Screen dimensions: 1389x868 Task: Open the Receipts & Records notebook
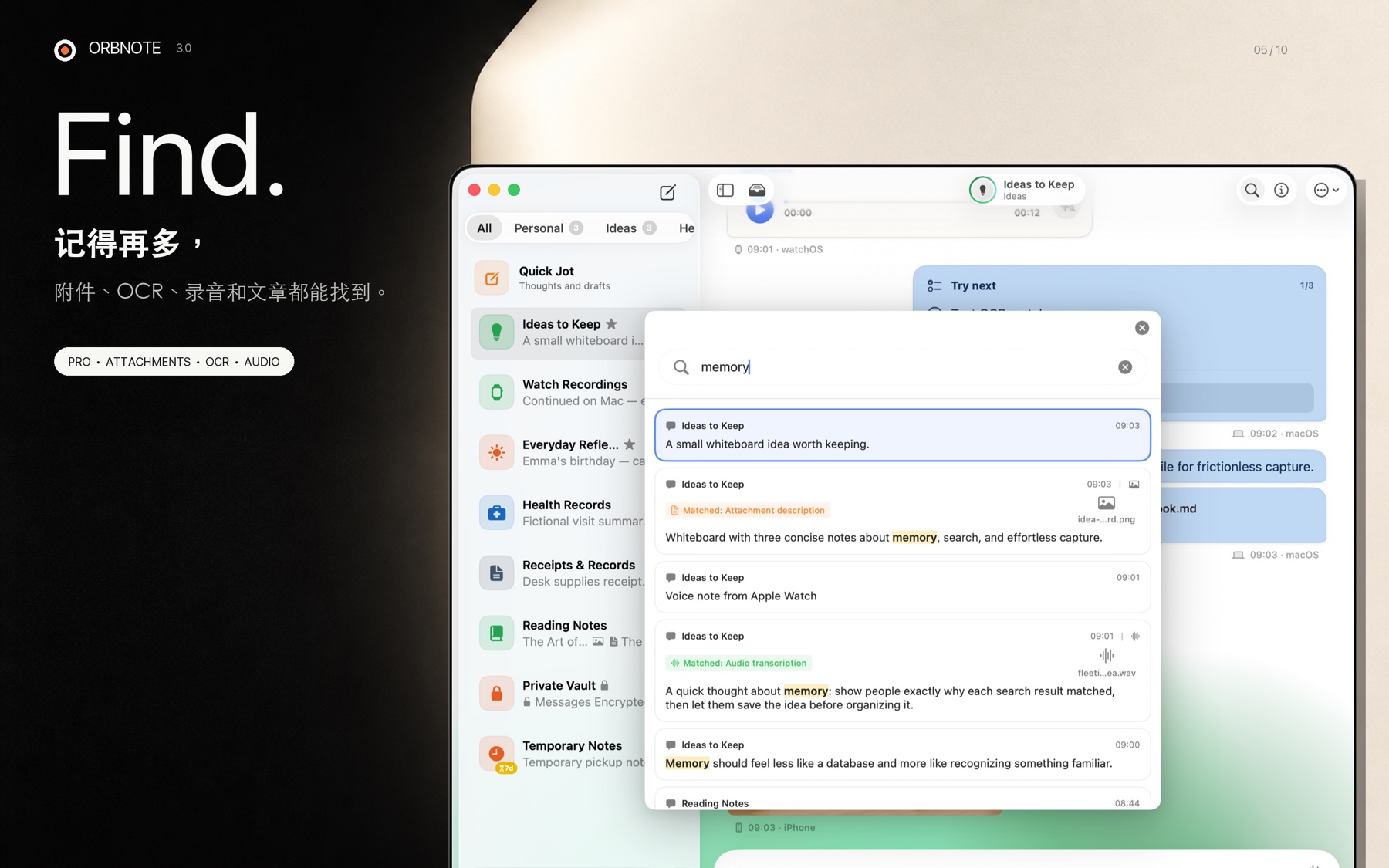tap(559, 573)
